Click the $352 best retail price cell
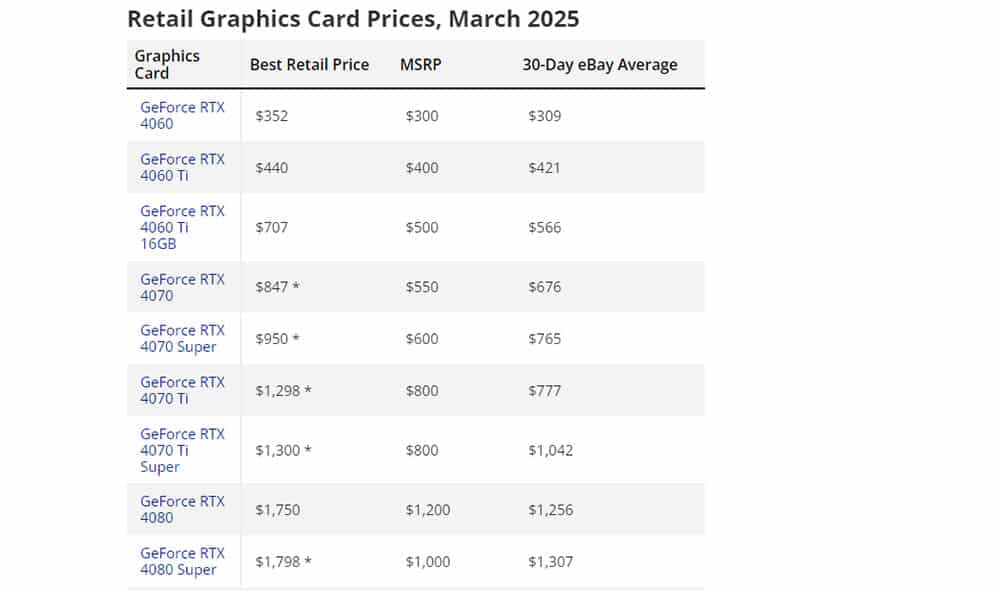The height and width of the screenshot is (591, 1000). pyautogui.click(x=272, y=116)
